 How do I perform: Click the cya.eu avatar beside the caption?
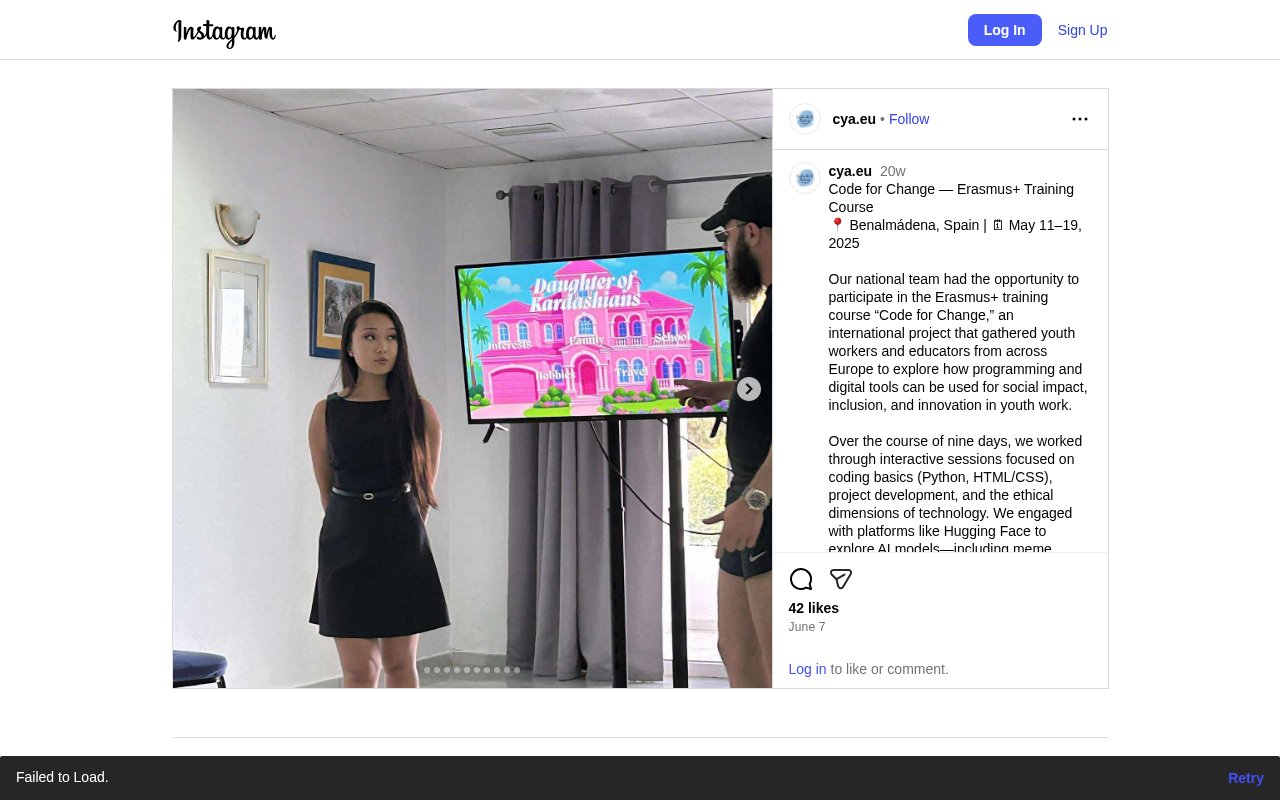tap(805, 178)
